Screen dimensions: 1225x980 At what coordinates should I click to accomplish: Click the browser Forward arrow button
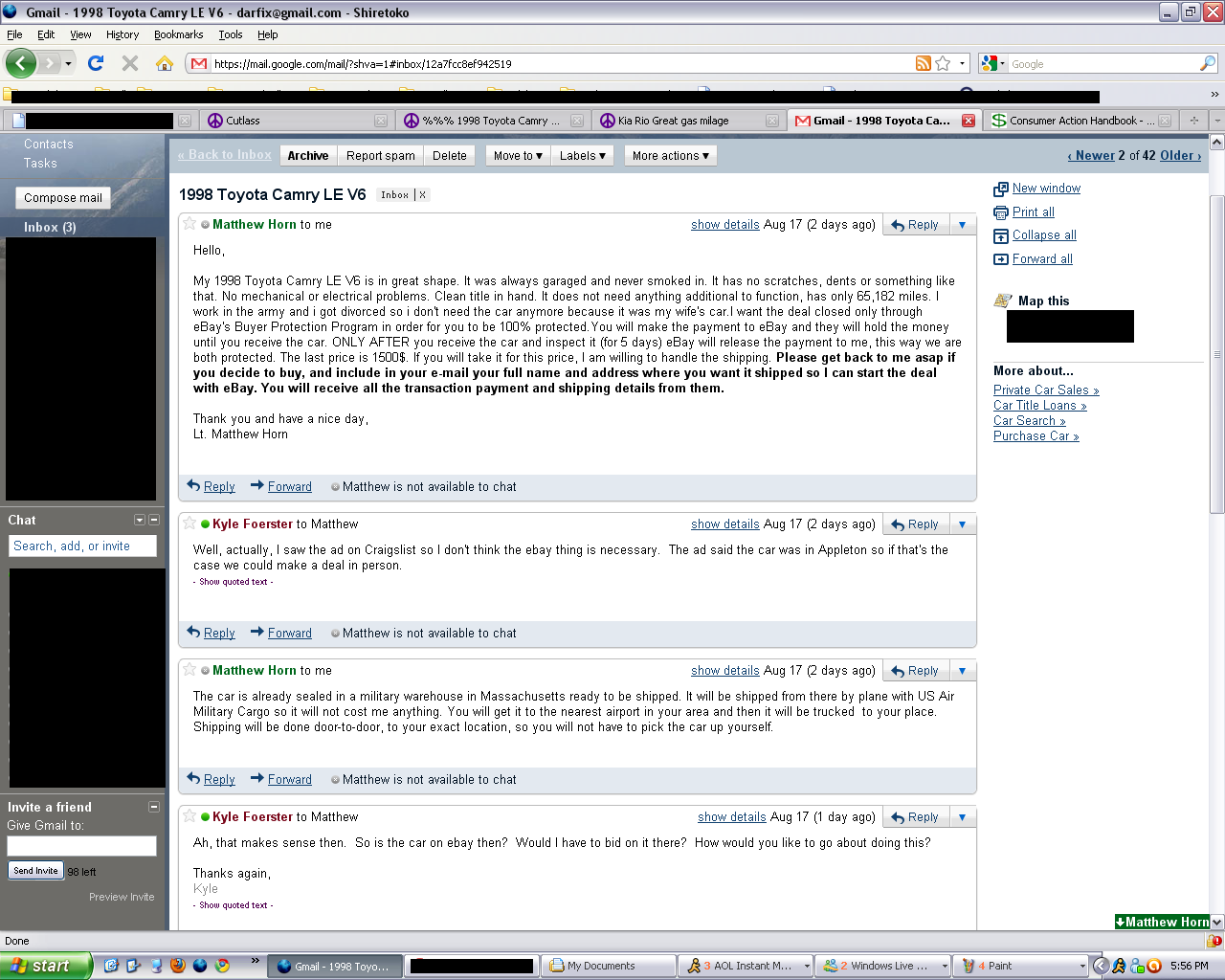click(x=50, y=63)
